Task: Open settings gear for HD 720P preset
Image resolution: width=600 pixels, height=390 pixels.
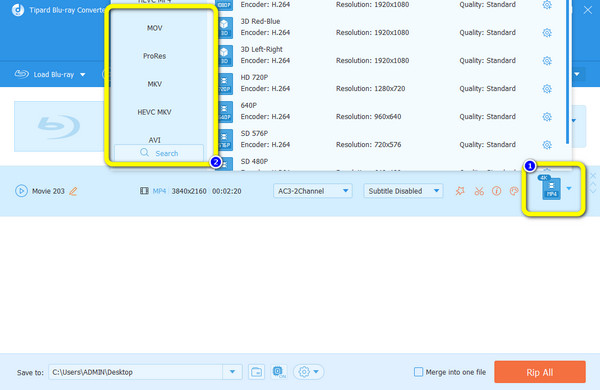Action: pyautogui.click(x=547, y=88)
